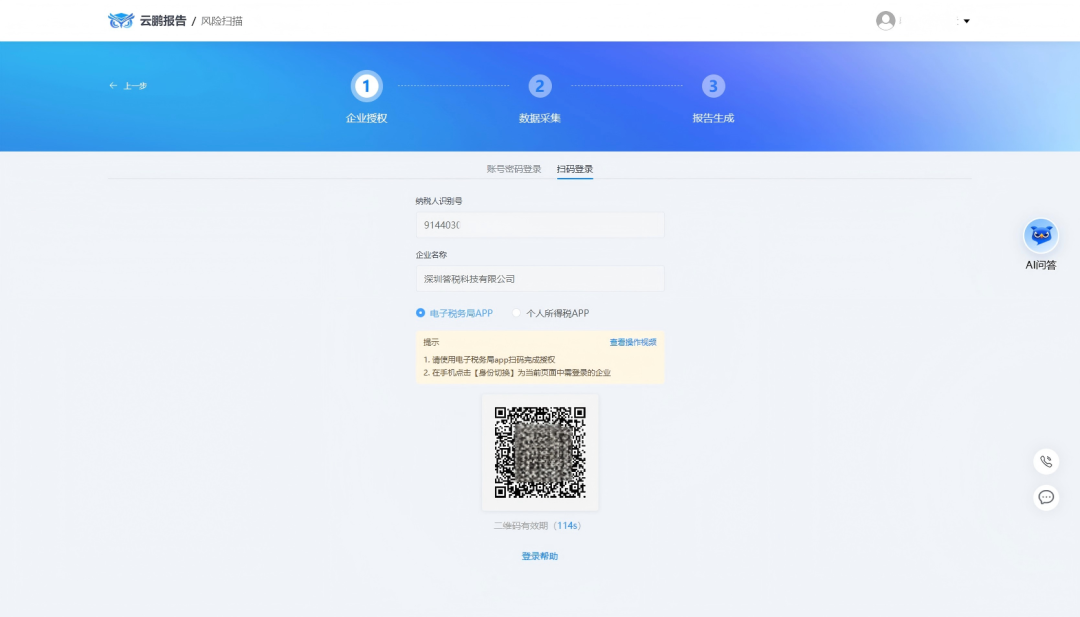Click the user avatar in top bar

coord(884,19)
